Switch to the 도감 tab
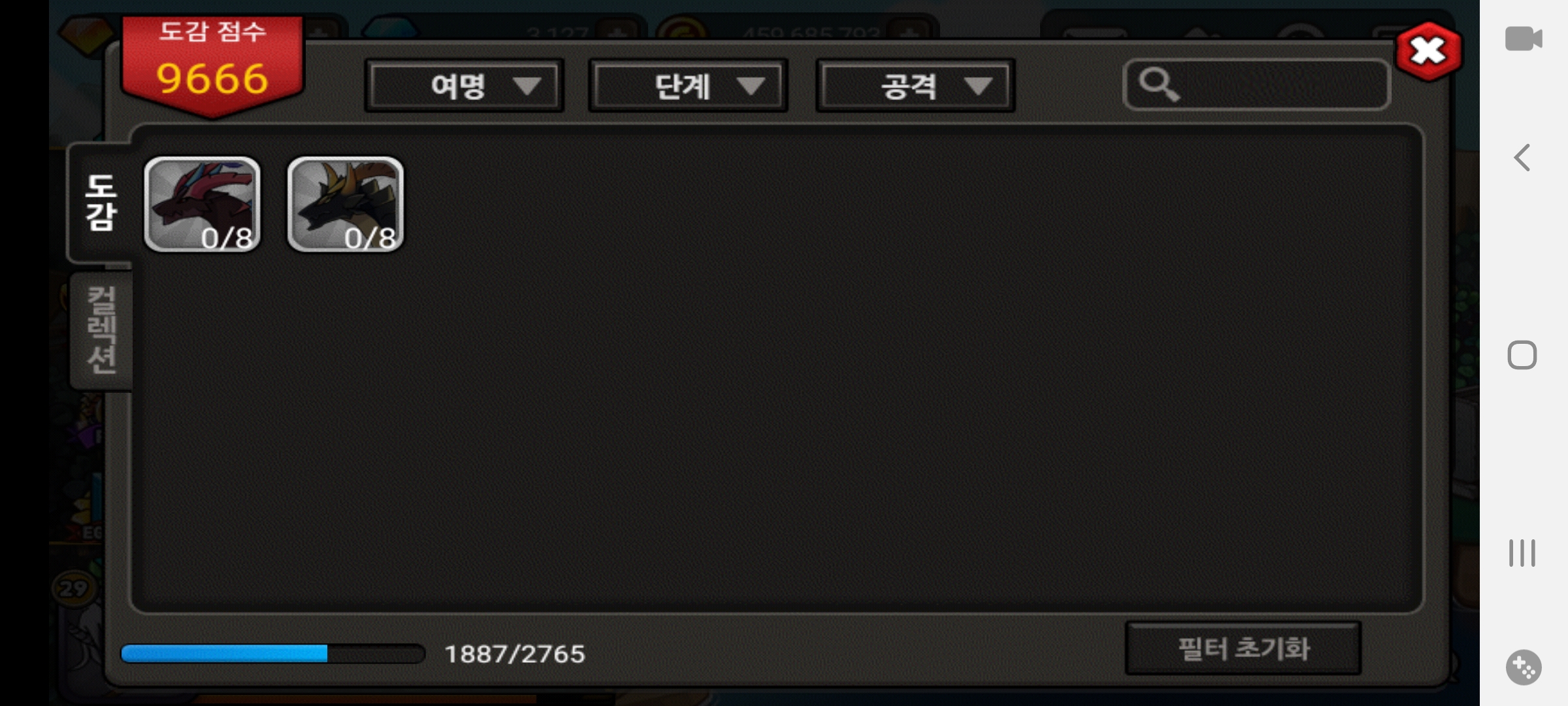This screenshot has height=706, width=1568. click(101, 203)
